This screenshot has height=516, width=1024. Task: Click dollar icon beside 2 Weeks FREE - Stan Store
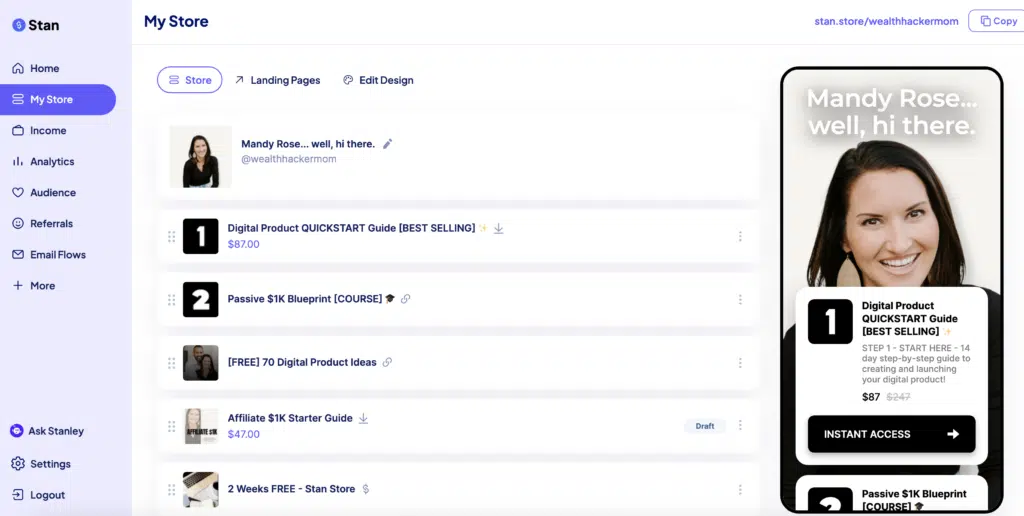(366, 489)
